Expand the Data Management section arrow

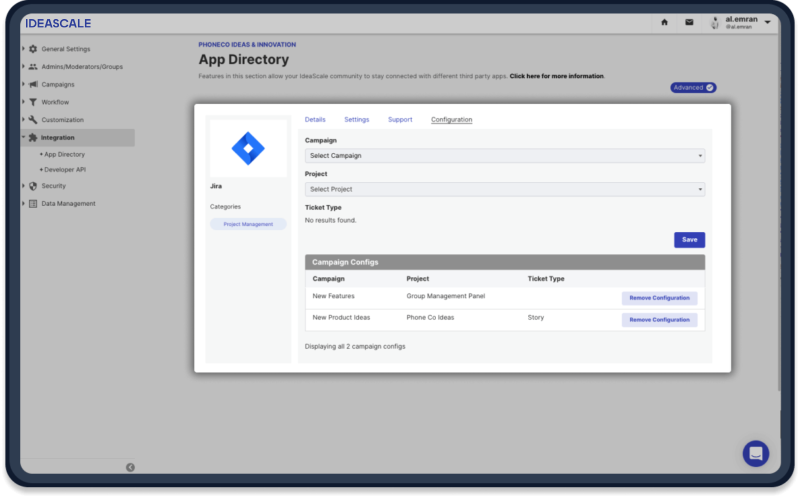[x=23, y=204]
